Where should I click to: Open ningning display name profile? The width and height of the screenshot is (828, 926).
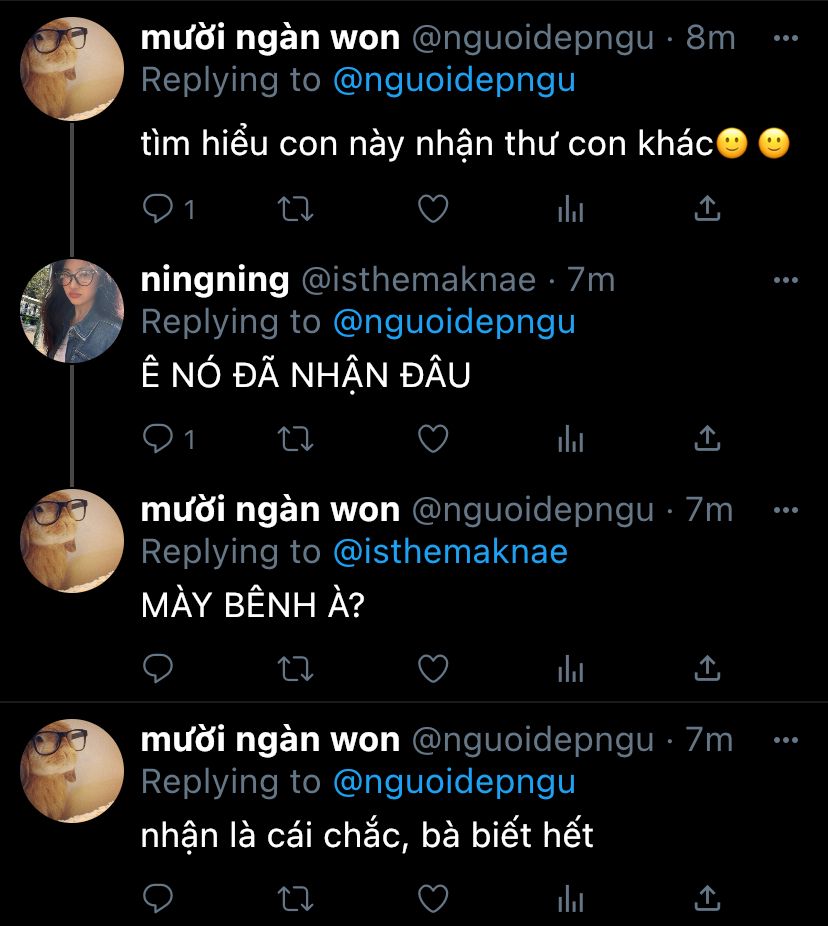(215, 280)
